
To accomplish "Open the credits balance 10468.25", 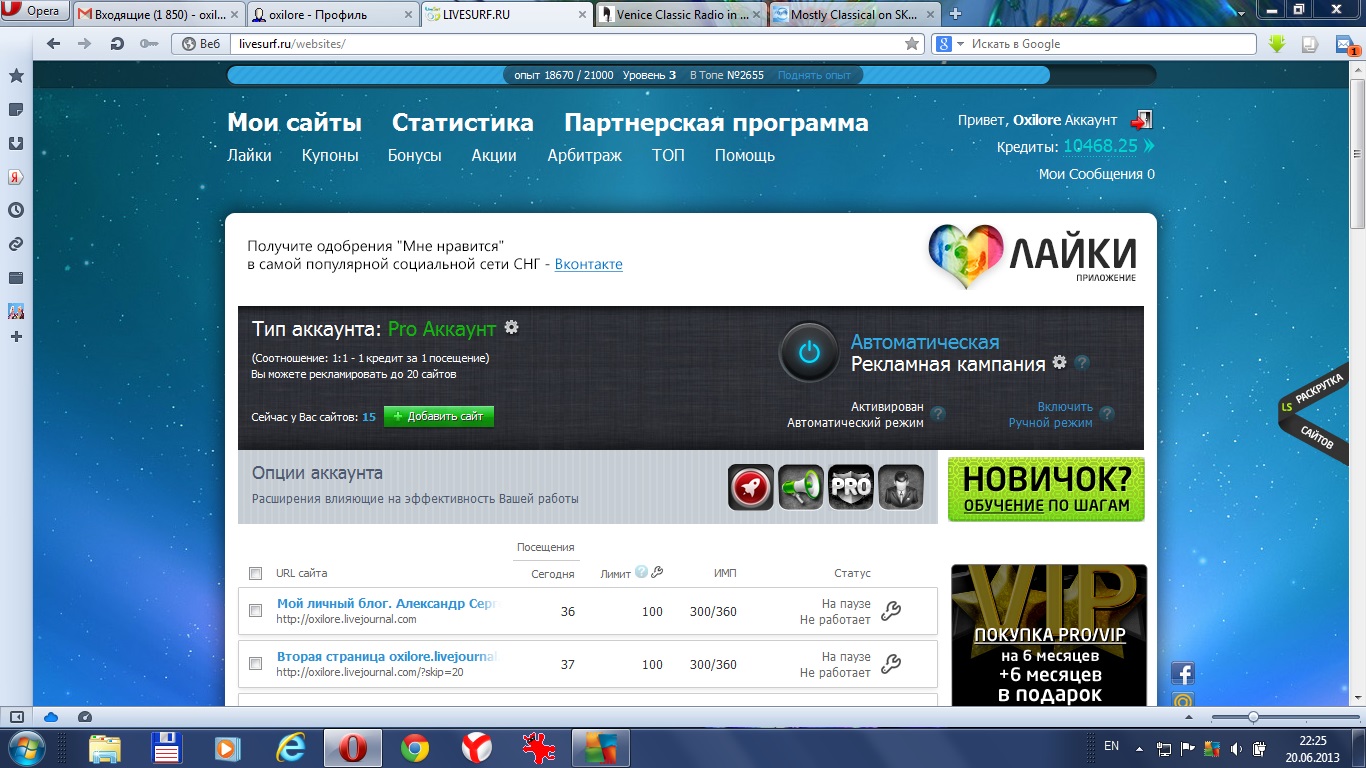I will point(1100,146).
